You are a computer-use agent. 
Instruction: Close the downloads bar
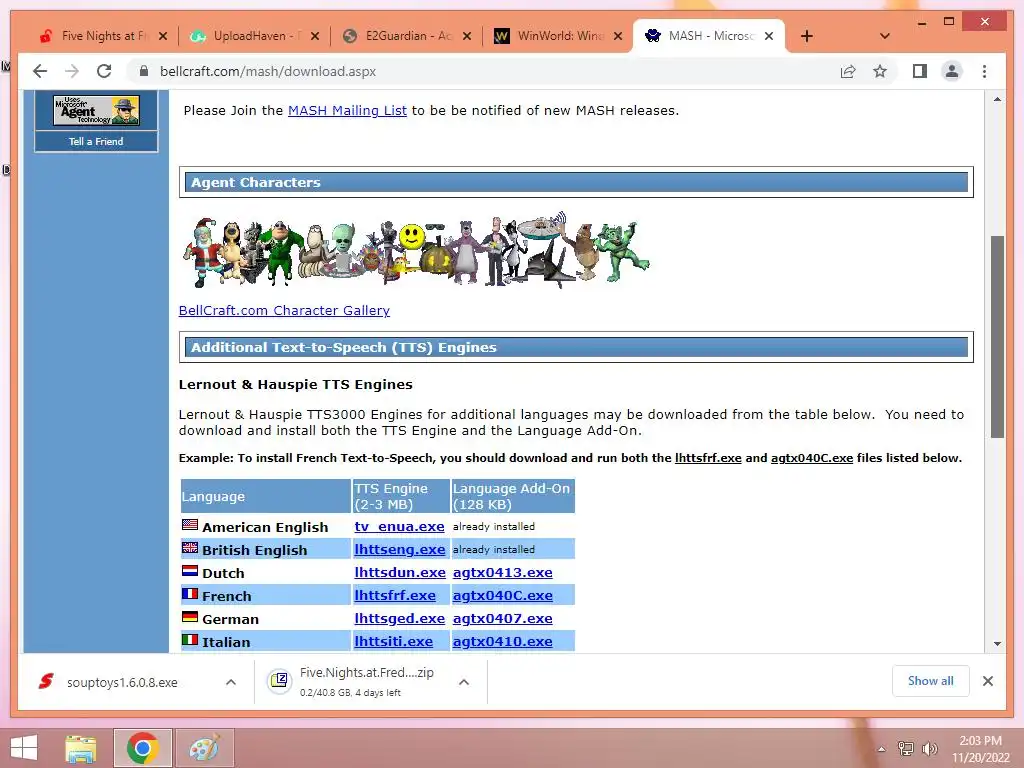tap(987, 681)
